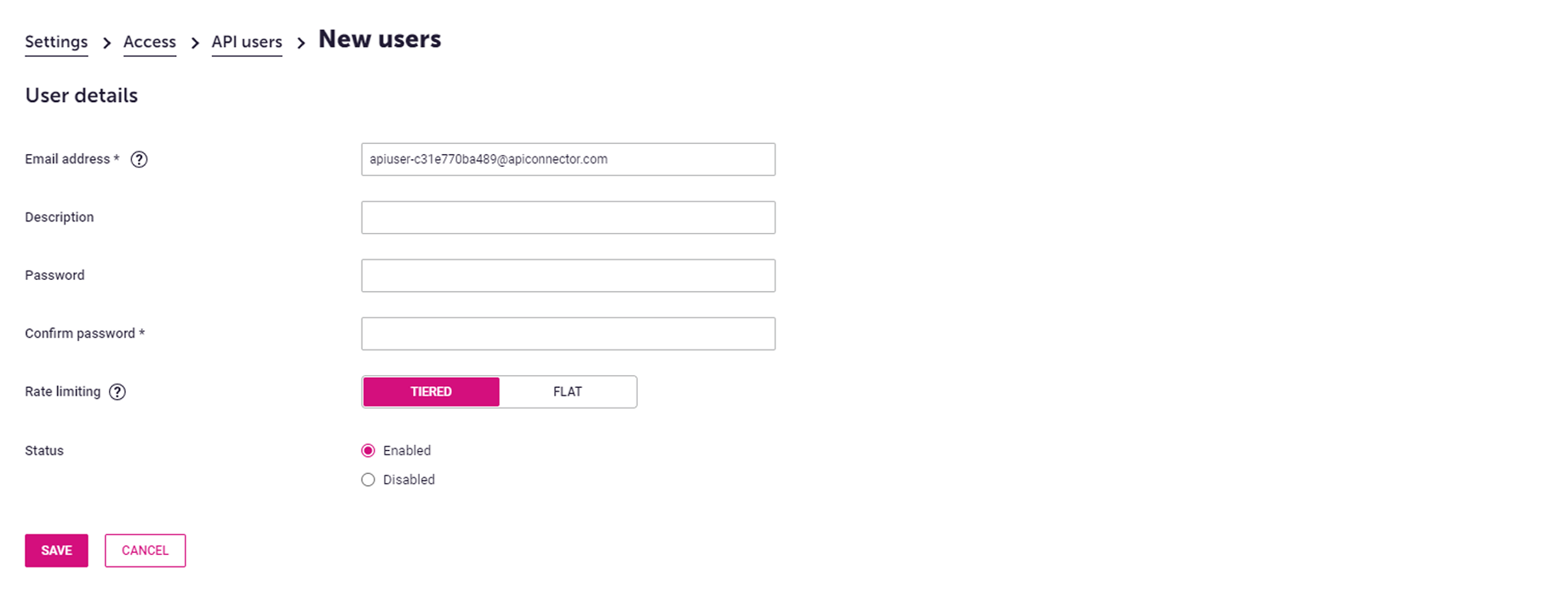Go to API users breadcrumb link
The image size is (1568, 599).
247,41
